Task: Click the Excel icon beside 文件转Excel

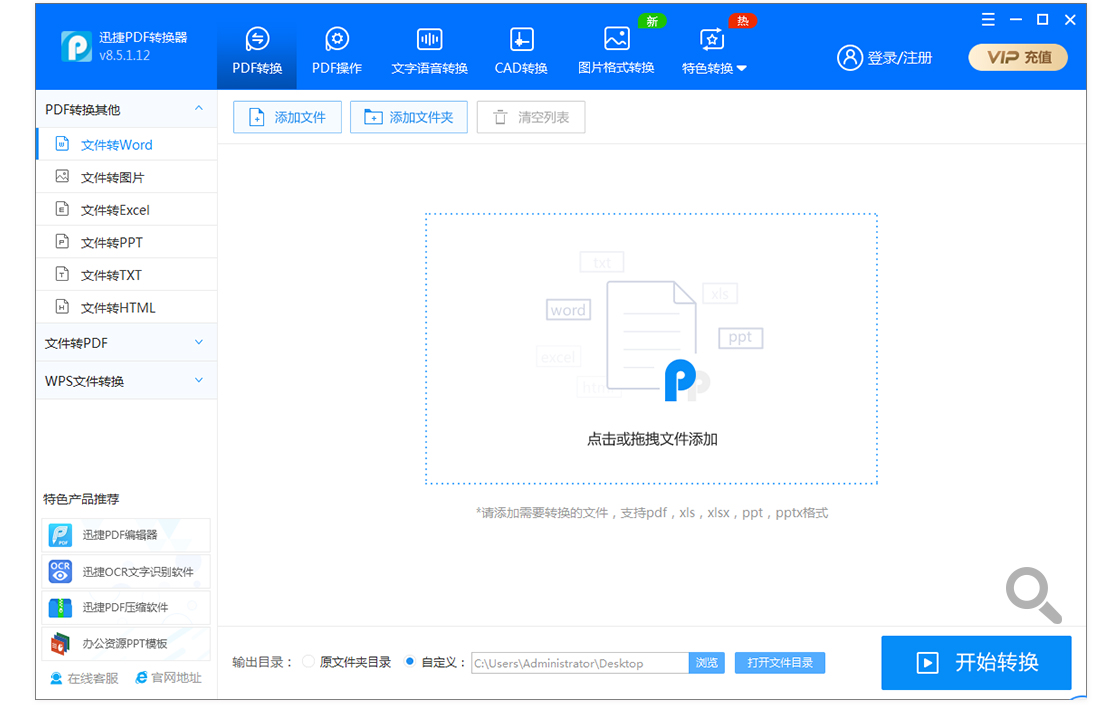Action: [62, 208]
